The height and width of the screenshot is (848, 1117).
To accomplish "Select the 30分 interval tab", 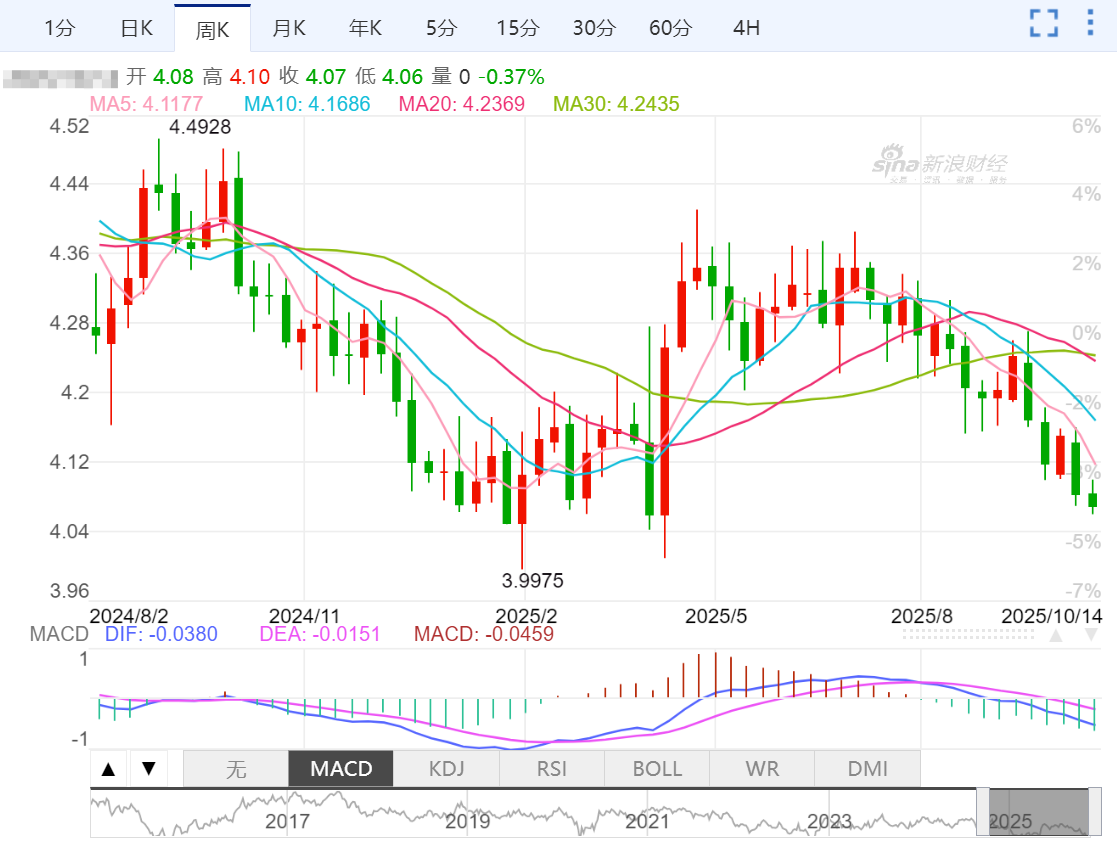I will [x=593, y=28].
